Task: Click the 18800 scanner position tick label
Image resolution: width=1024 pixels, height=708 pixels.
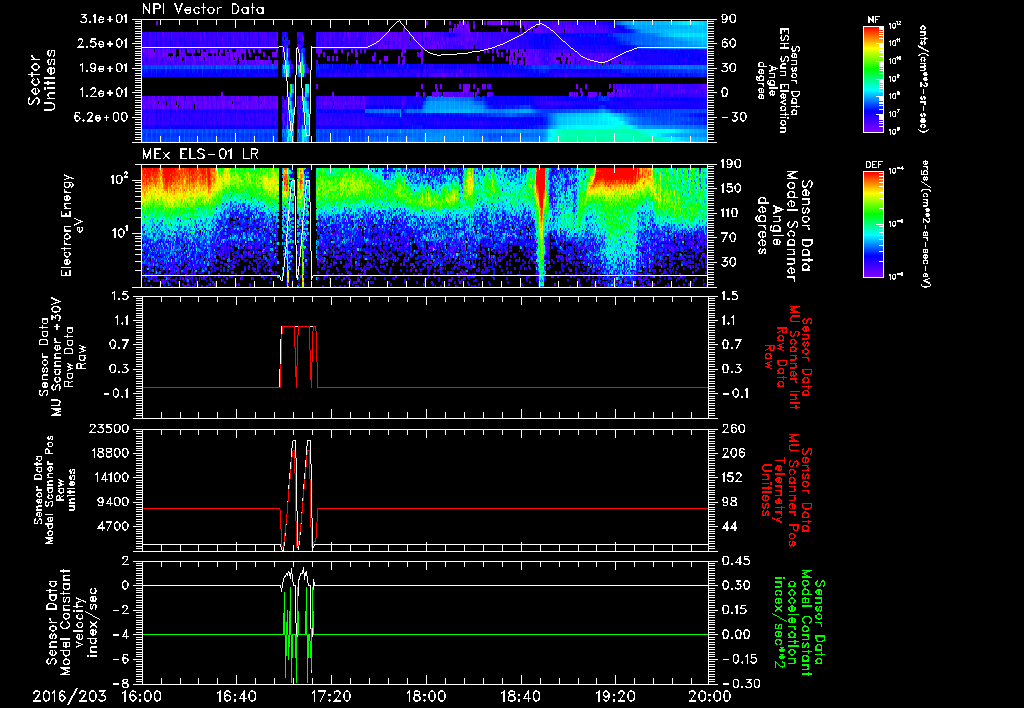Action: pos(108,453)
